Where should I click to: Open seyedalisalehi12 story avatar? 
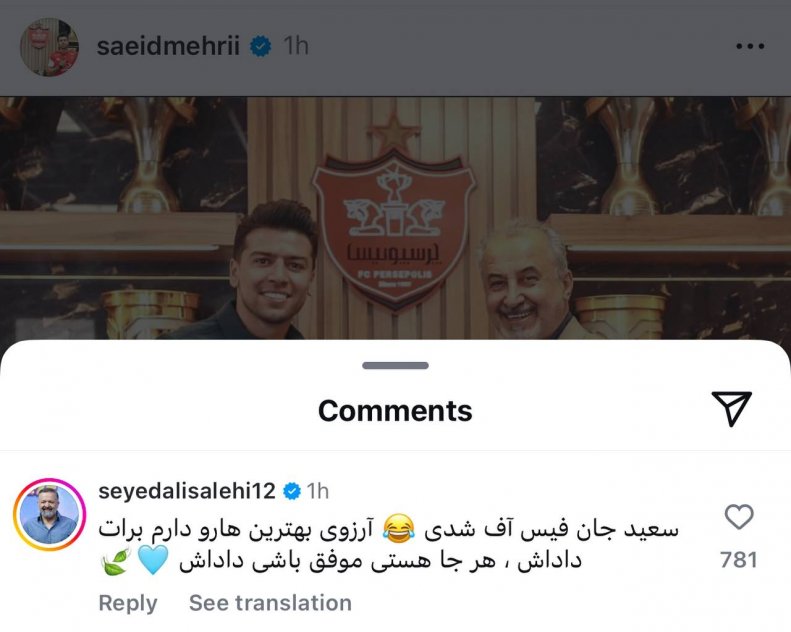click(x=49, y=514)
